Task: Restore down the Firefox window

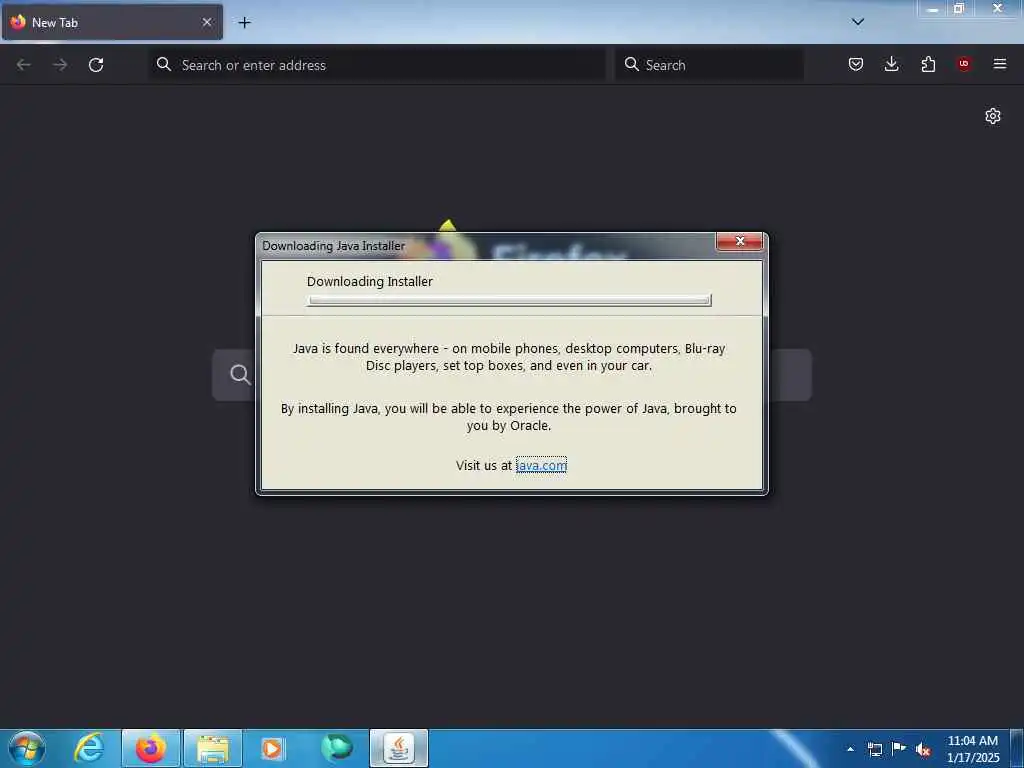Action: click(959, 8)
